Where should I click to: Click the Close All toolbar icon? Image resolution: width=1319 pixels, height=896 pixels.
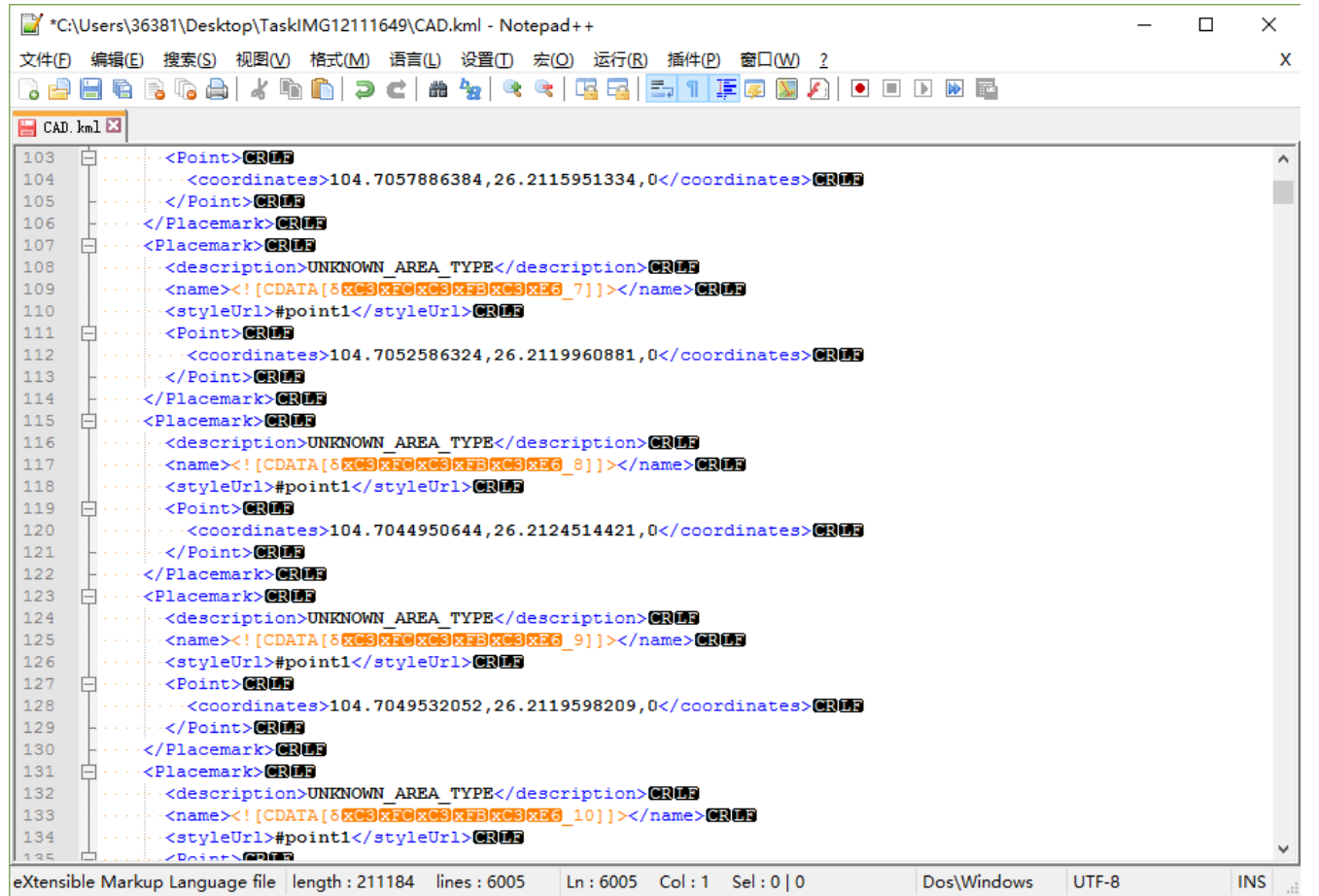click(186, 89)
